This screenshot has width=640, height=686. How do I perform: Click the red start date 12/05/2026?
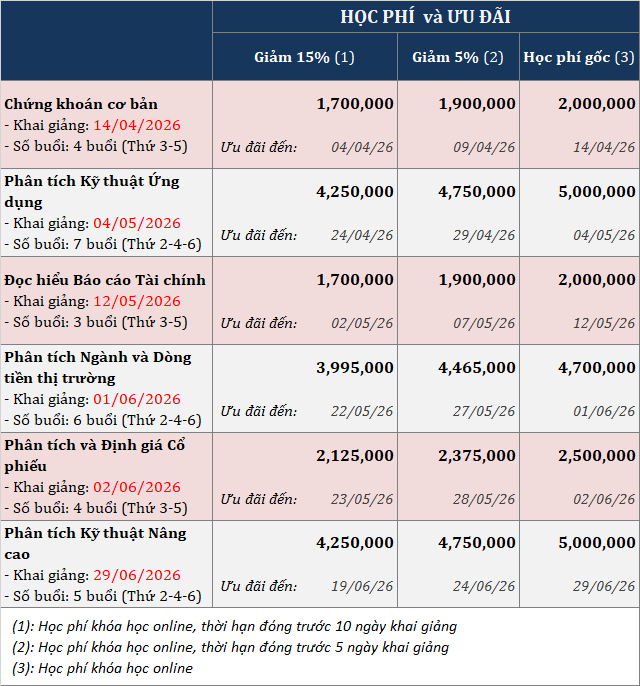137,301
